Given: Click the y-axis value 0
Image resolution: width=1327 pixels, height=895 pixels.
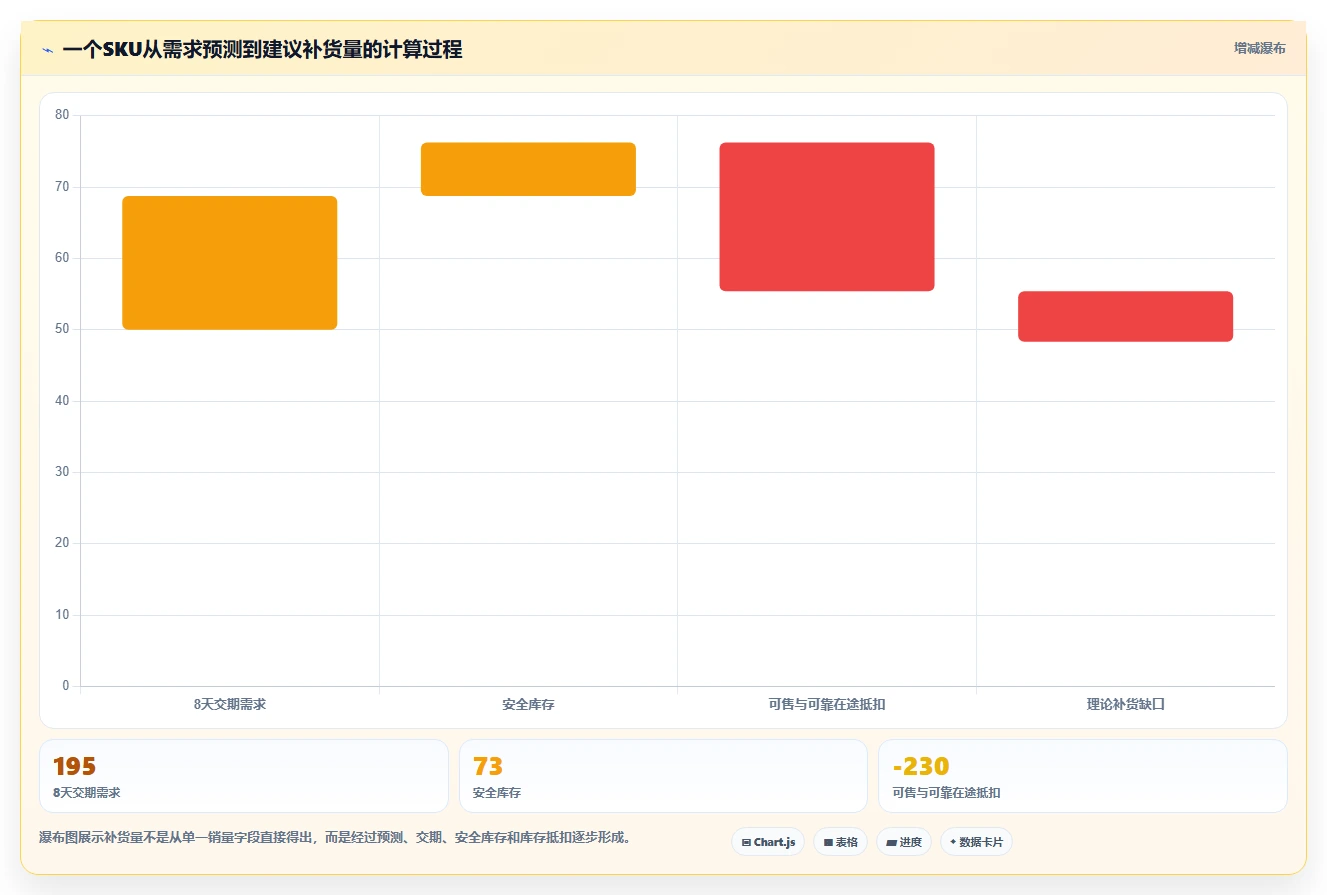Looking at the screenshot, I should (66, 686).
